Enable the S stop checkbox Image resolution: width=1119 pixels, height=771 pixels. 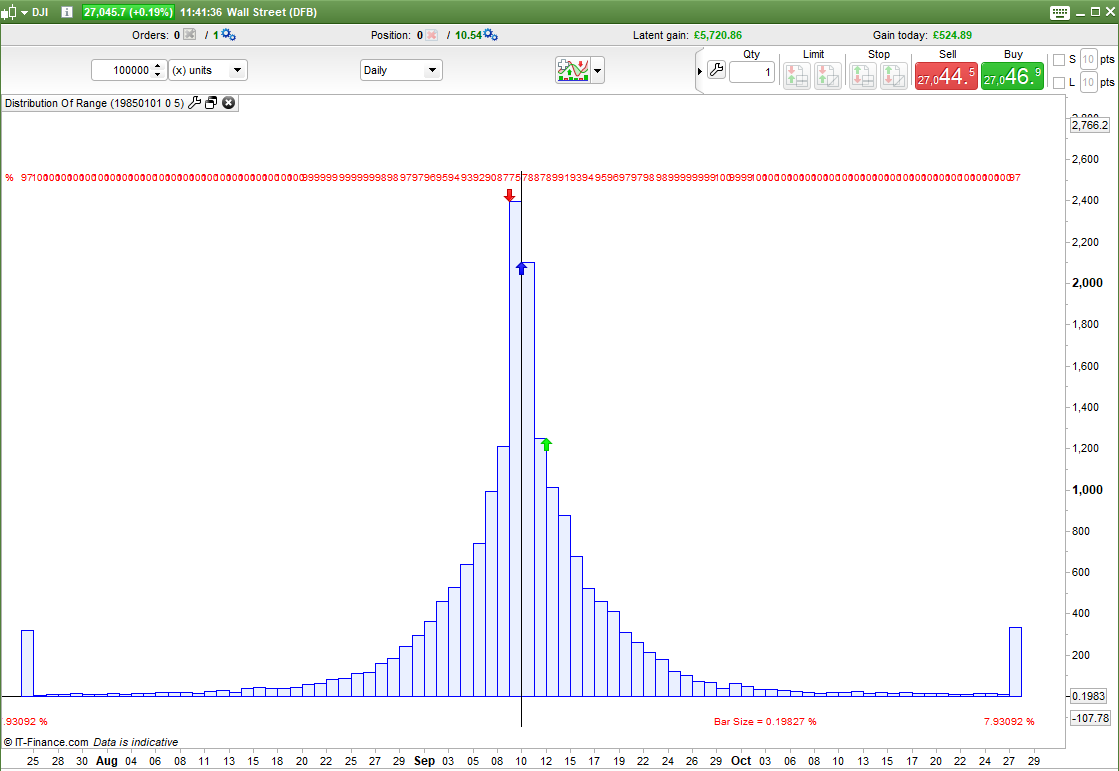click(1059, 60)
